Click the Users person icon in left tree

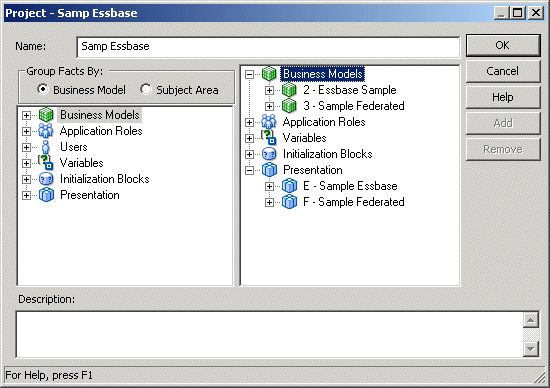click(46, 147)
